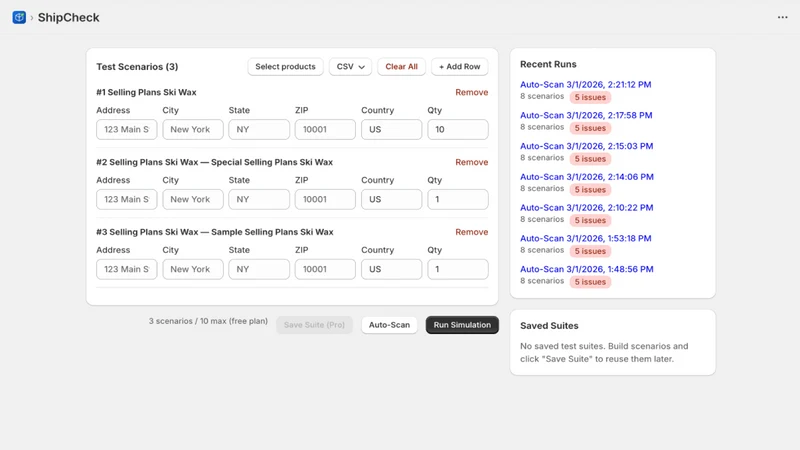Click the '3 scenarios / 10 max (free plan)' text

(208, 321)
